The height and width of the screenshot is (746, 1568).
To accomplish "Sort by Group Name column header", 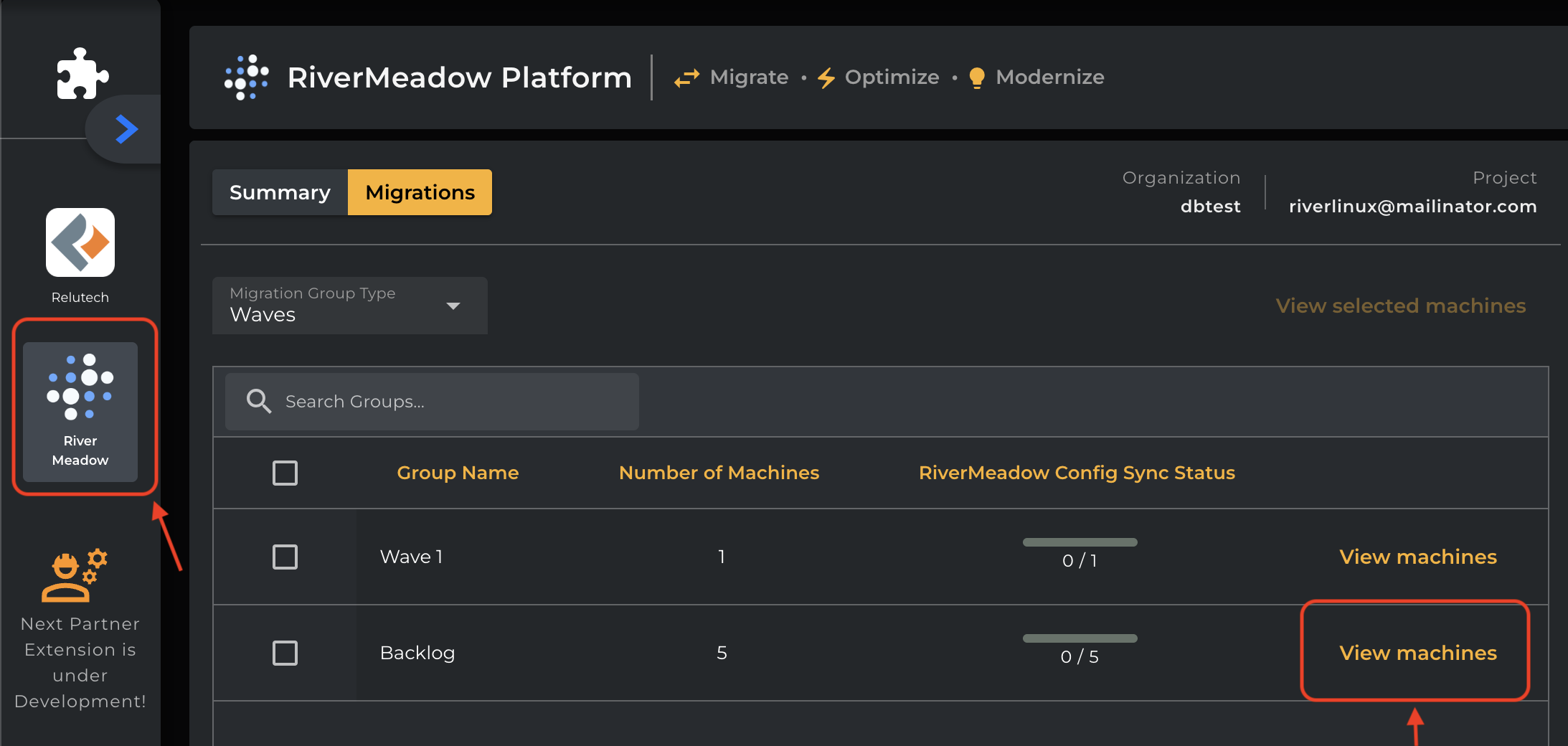I will pyautogui.click(x=458, y=473).
